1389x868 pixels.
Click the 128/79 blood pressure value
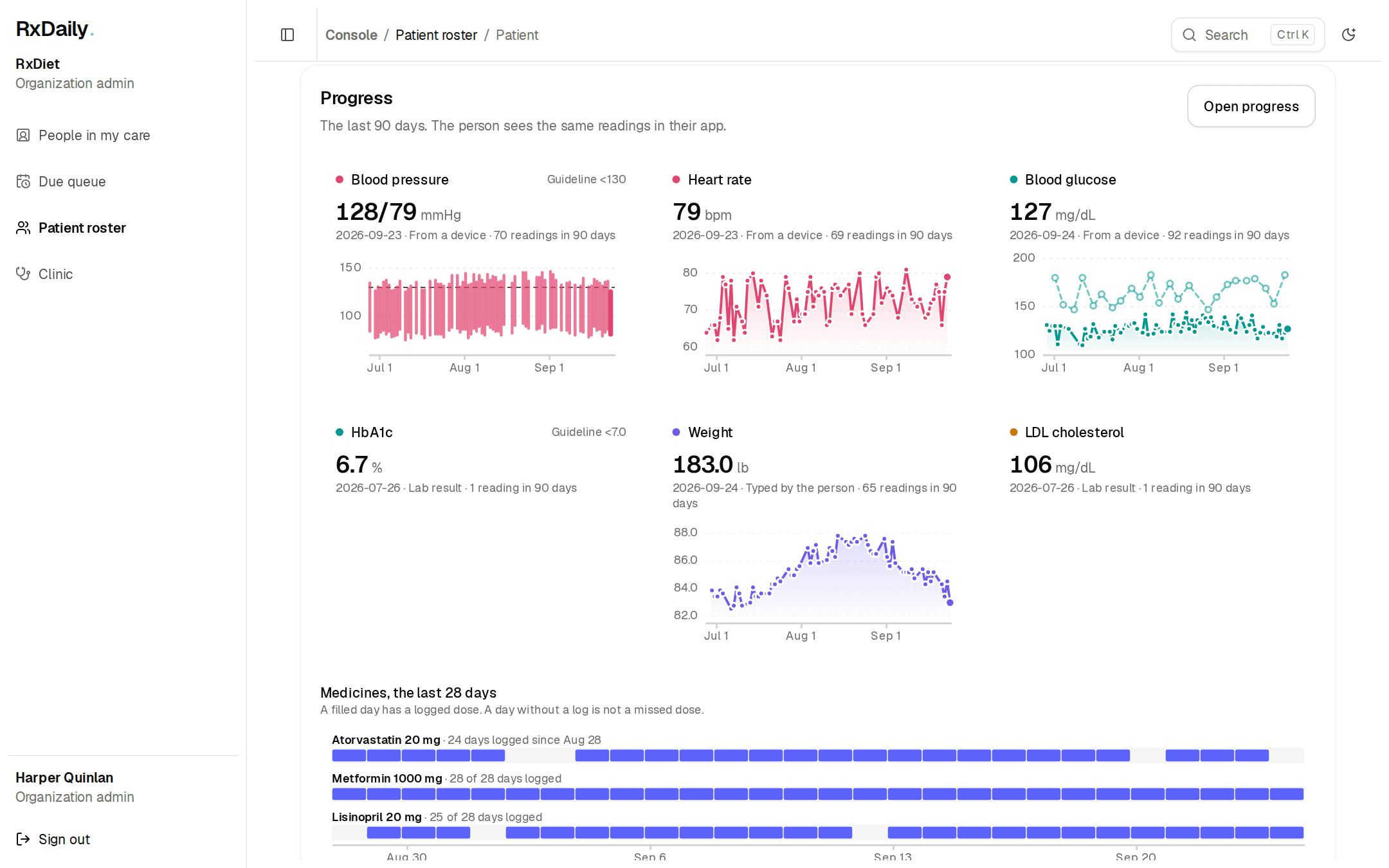[x=398, y=212]
